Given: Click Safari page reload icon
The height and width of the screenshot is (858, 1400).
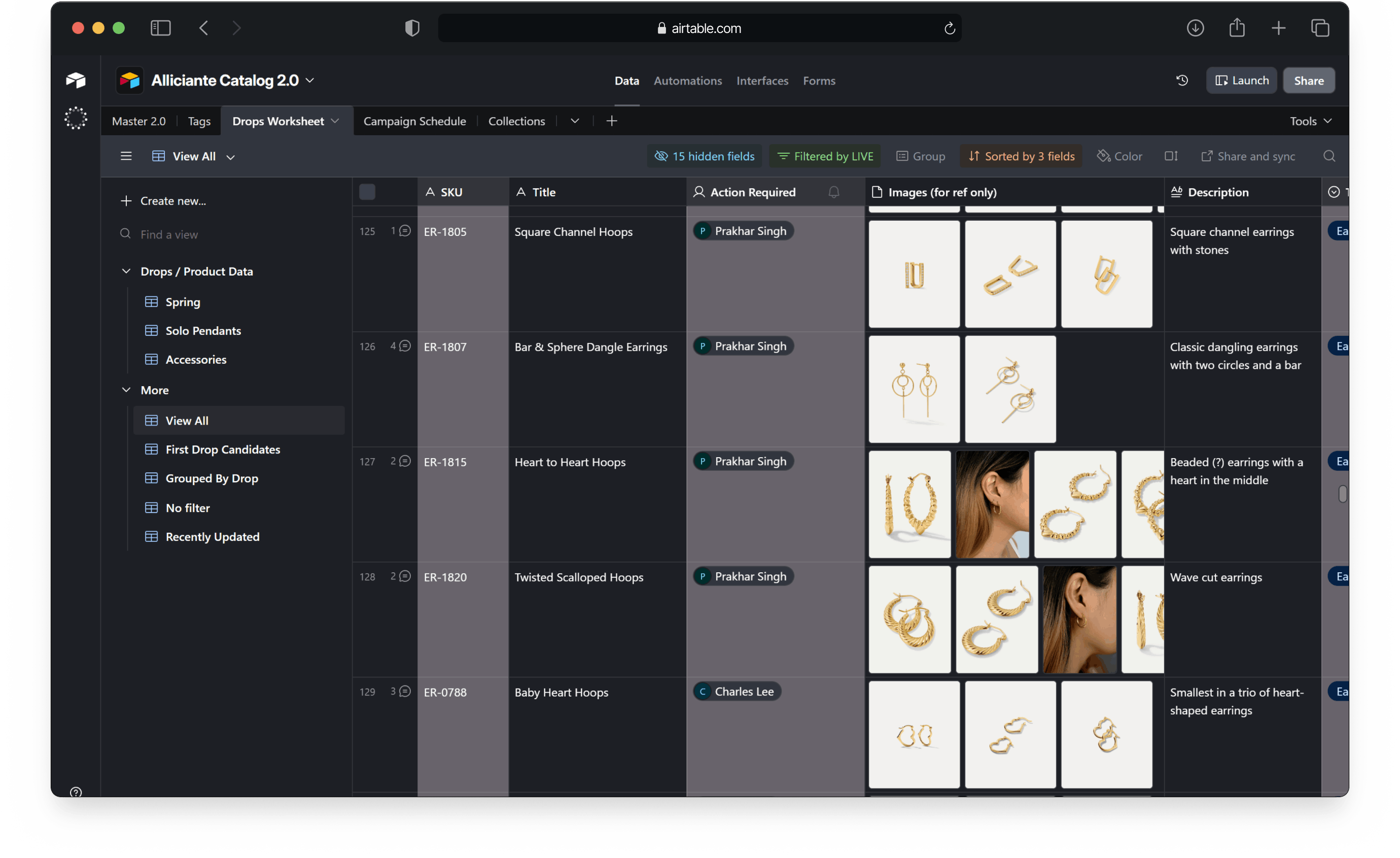Looking at the screenshot, I should 950,28.
